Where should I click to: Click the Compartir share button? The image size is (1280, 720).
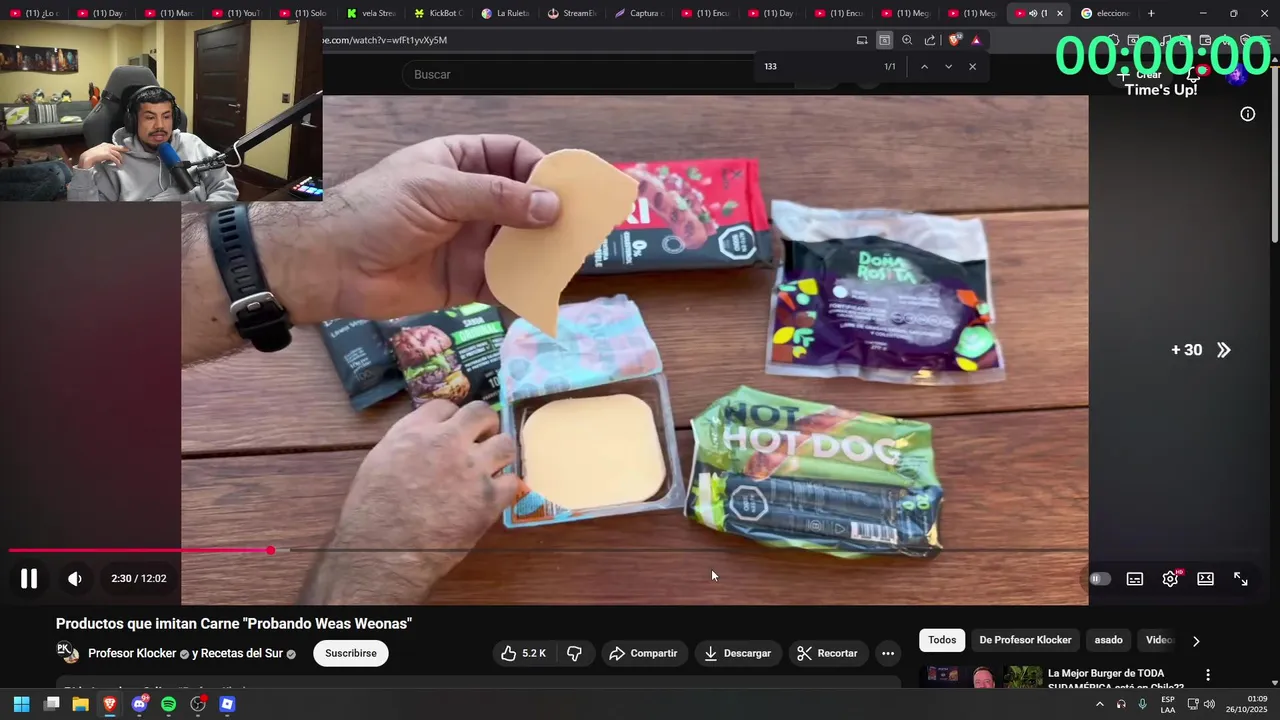point(643,653)
